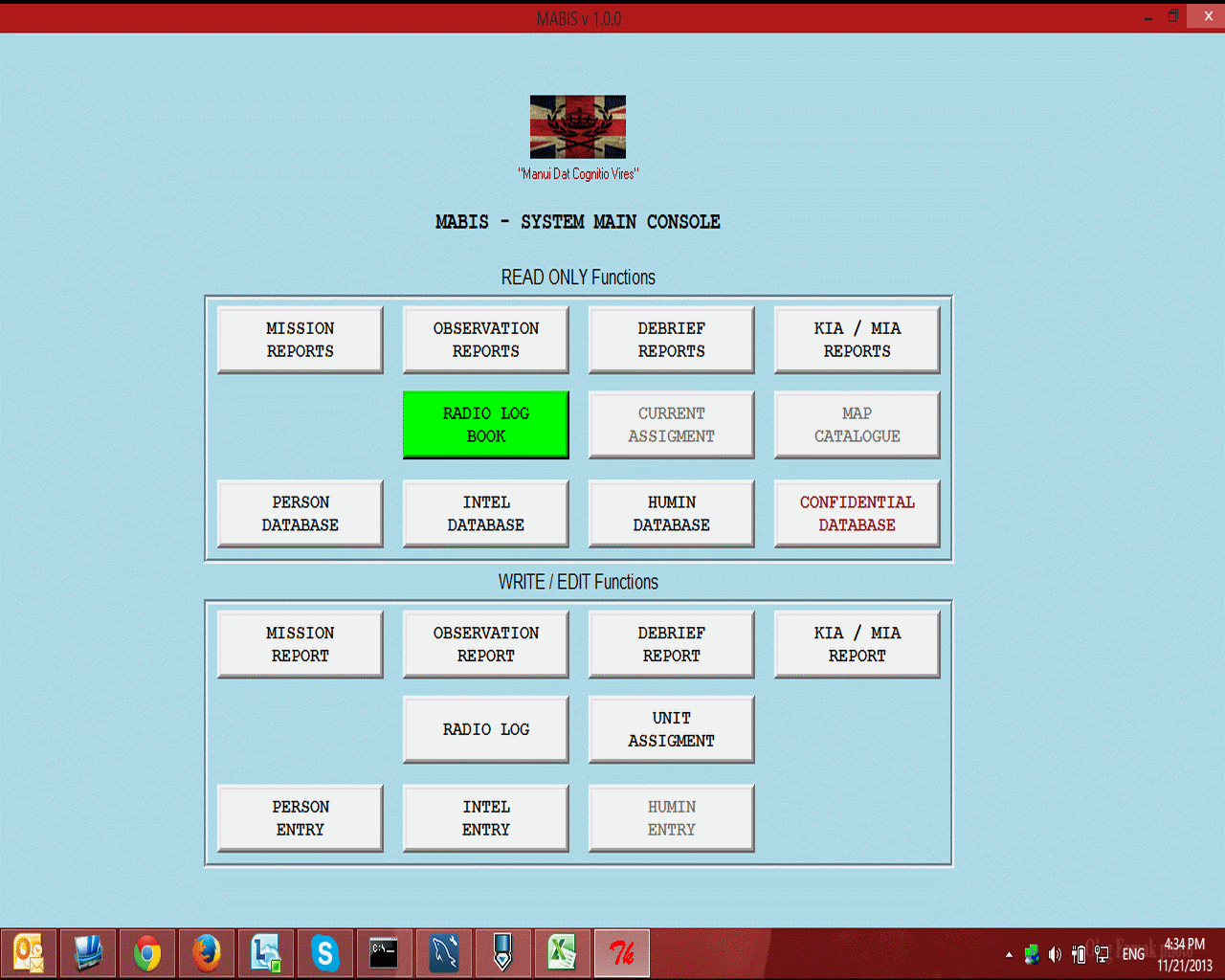Screen dimensions: 1225x980
Task: Open the INTEL DATABASE
Action: 486,514
